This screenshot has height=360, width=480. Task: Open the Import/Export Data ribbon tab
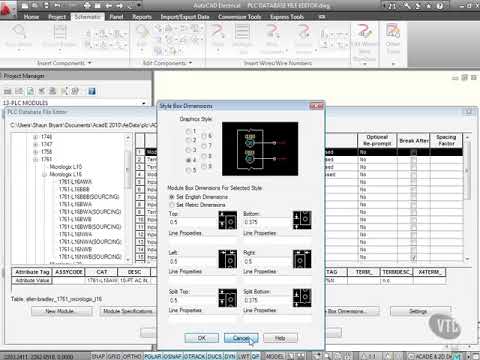(185, 17)
